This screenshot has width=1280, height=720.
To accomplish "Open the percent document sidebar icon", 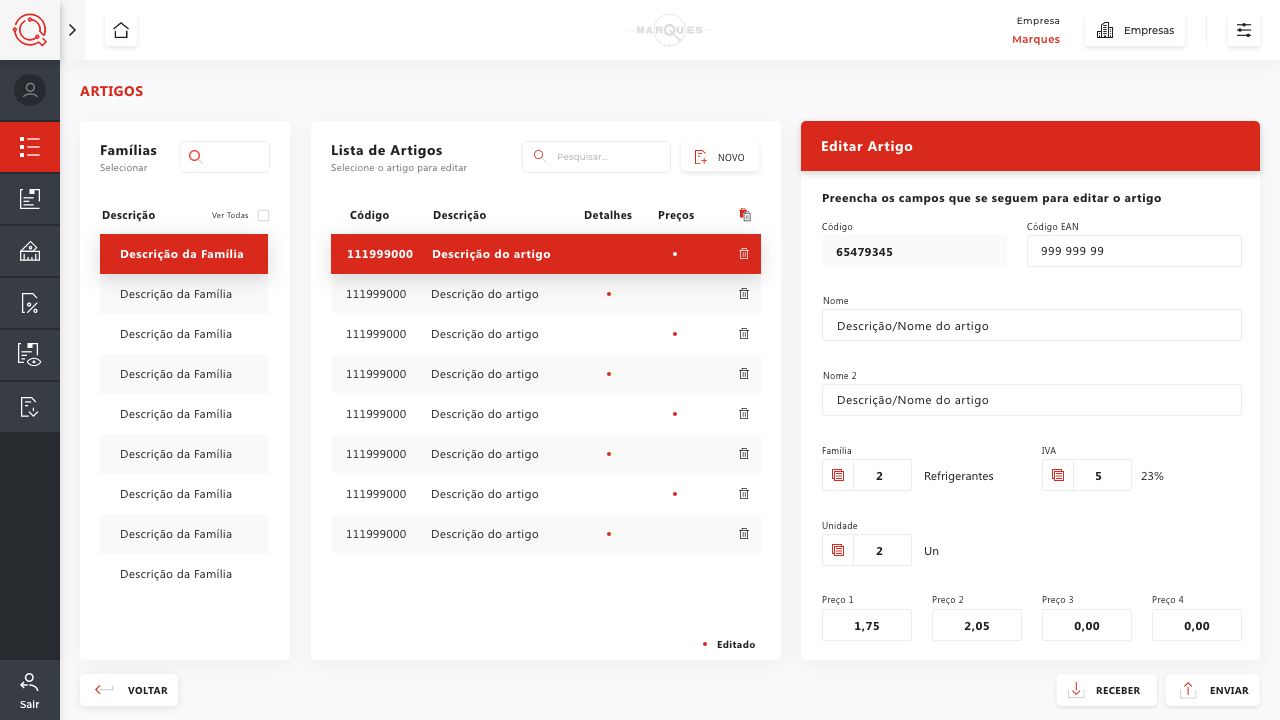I will tap(30, 303).
